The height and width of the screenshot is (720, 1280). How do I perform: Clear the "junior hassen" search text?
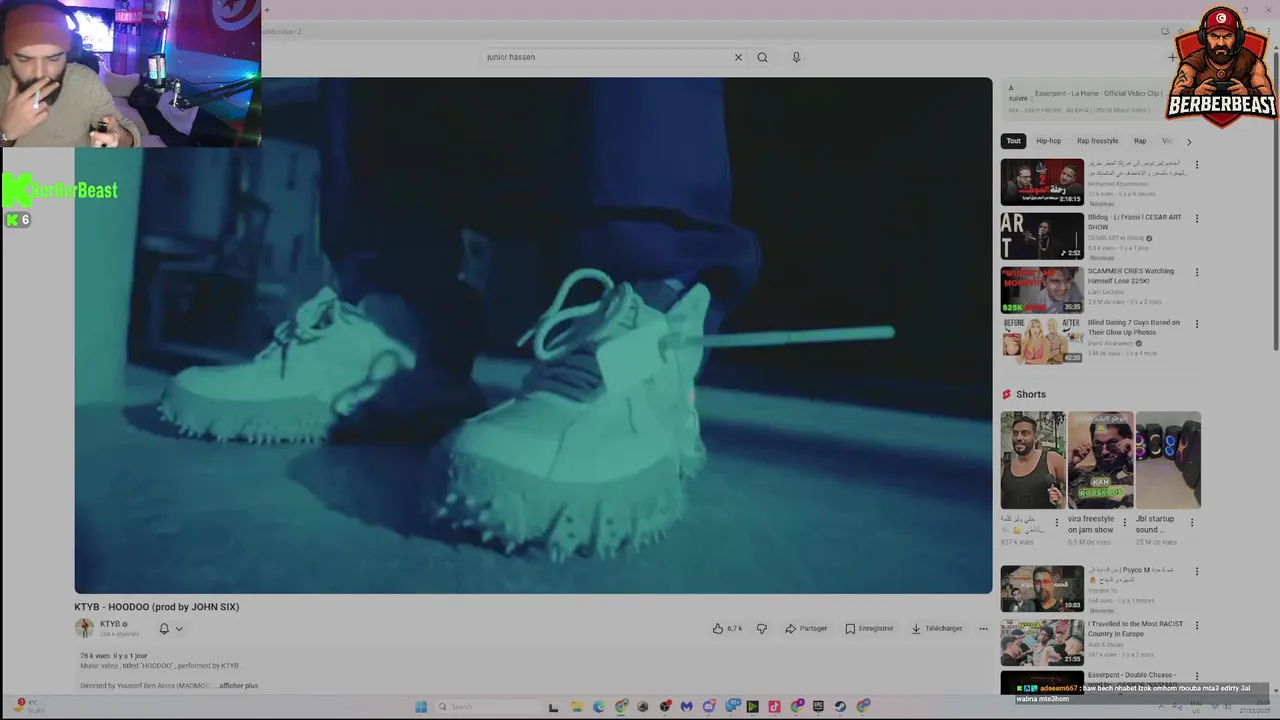click(738, 57)
